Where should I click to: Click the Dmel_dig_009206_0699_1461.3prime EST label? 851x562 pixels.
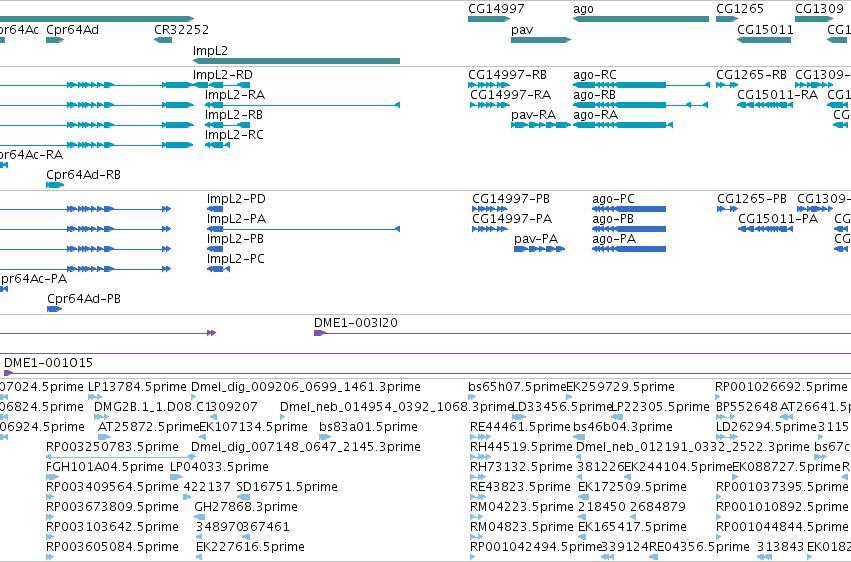[306, 387]
